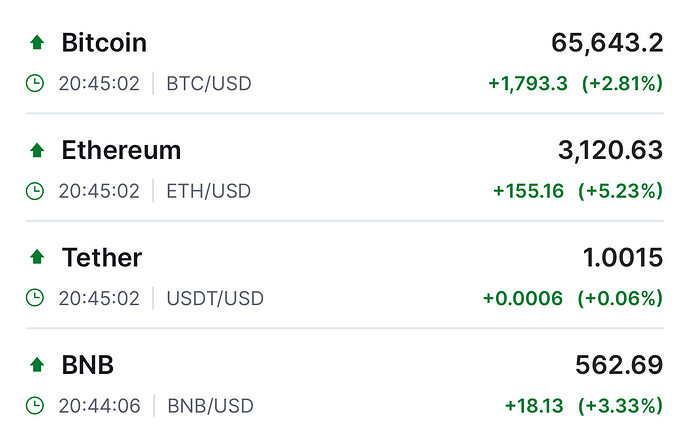Open the Tether coin name link
This screenshot has width=690, height=425.
[102, 257]
